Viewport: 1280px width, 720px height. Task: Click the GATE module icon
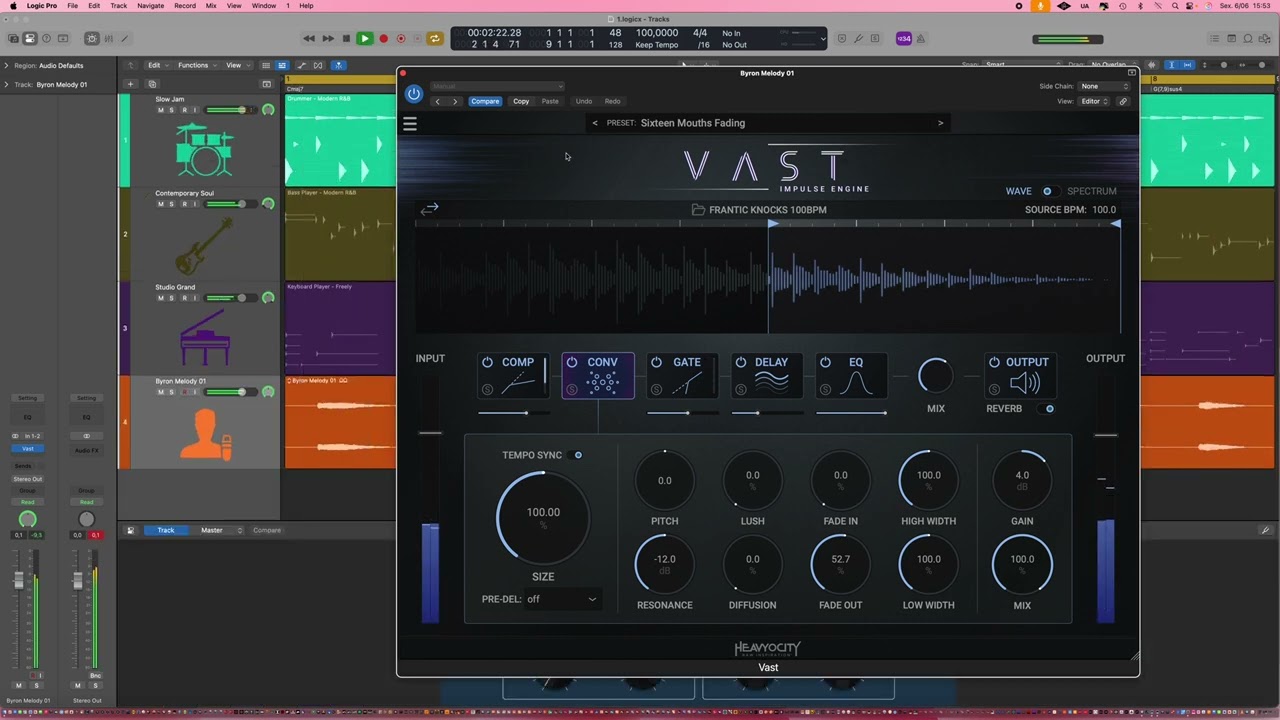pos(687,383)
